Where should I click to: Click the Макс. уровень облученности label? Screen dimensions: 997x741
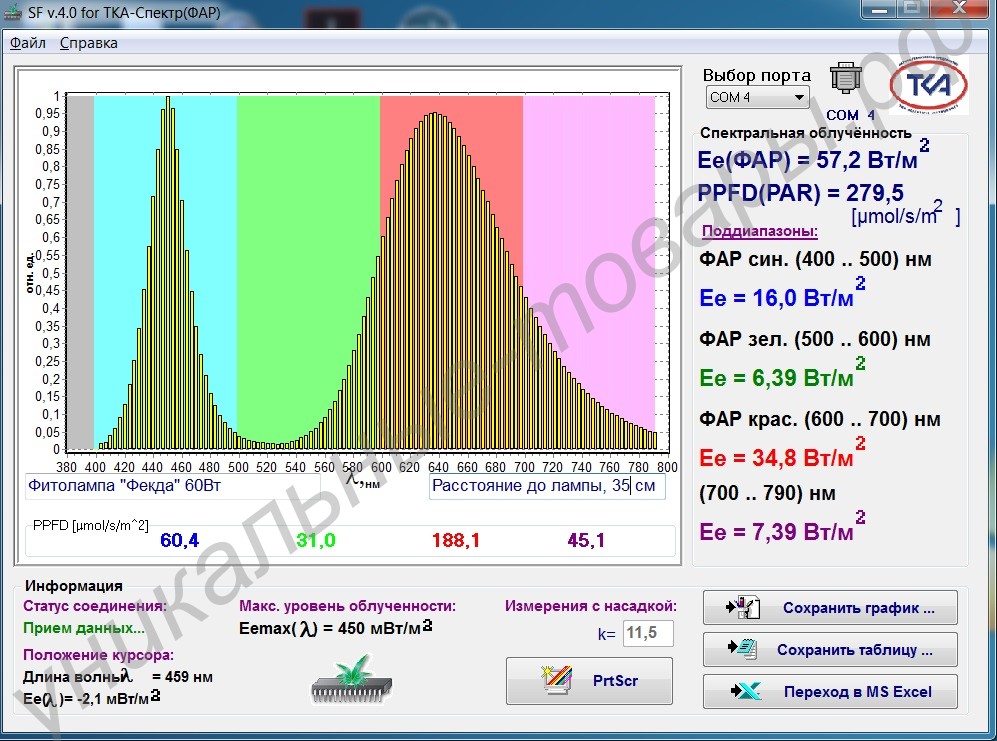point(347,606)
